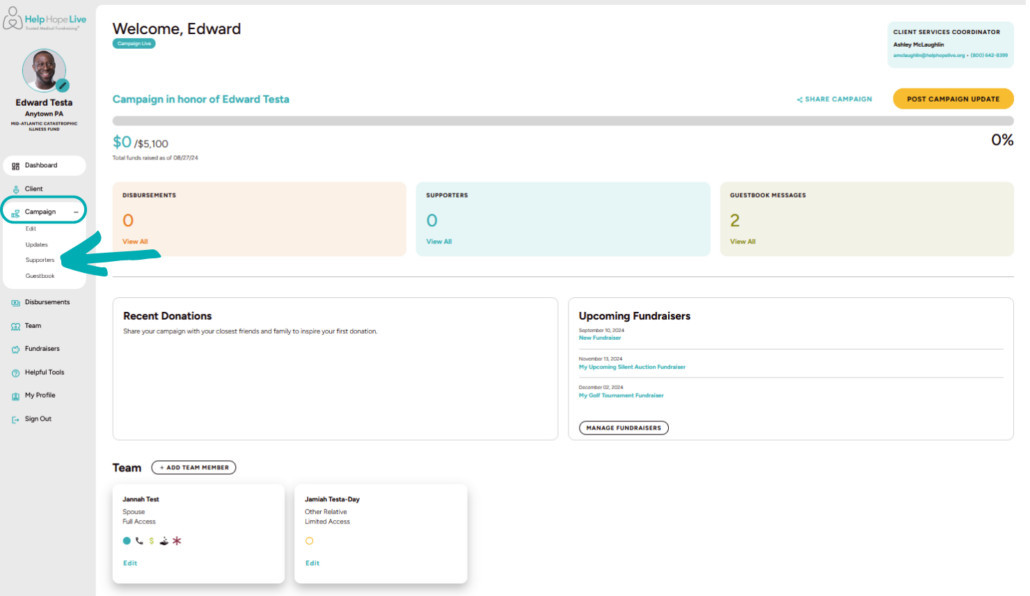Open Helpful Tools question-mark icon
The height and width of the screenshot is (596, 1030).
(x=15, y=373)
